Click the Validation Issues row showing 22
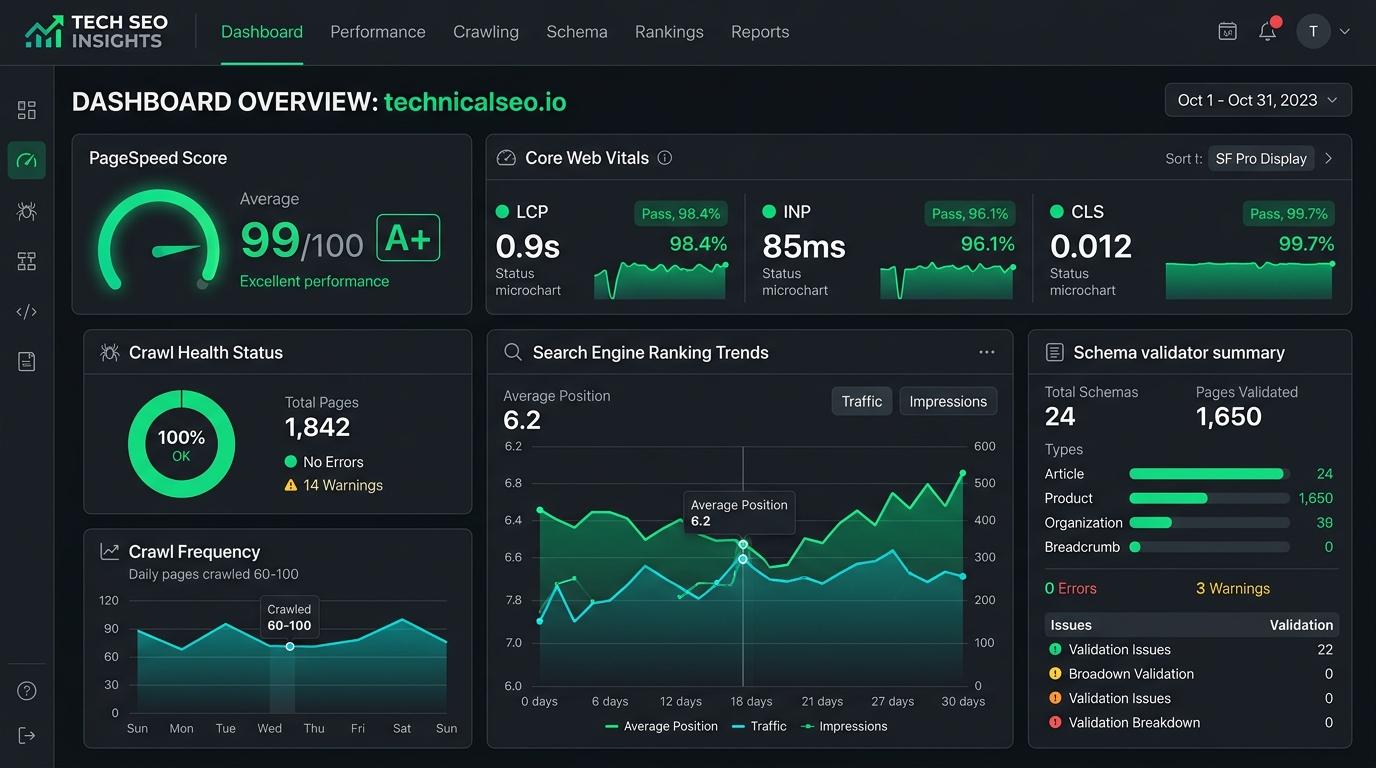This screenshot has height=768, width=1376. (1190, 650)
